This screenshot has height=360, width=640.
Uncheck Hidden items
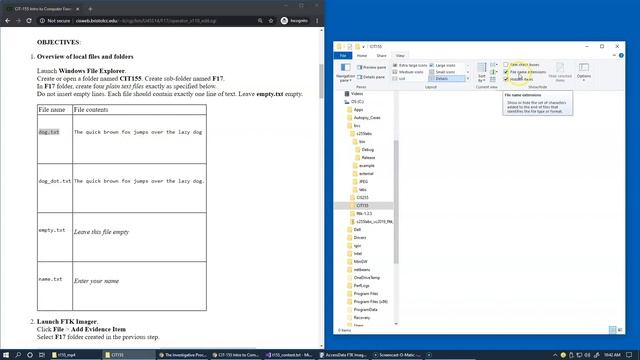pos(506,79)
